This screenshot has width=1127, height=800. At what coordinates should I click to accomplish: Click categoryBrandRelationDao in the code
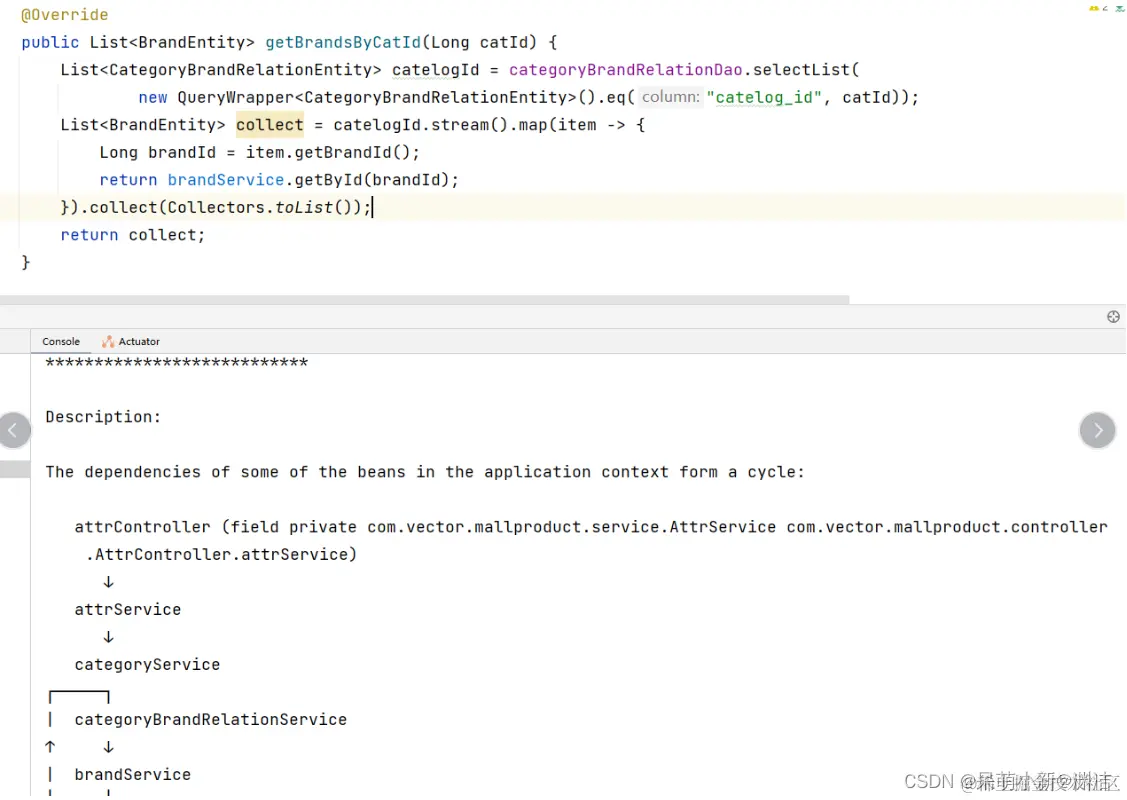click(625, 70)
